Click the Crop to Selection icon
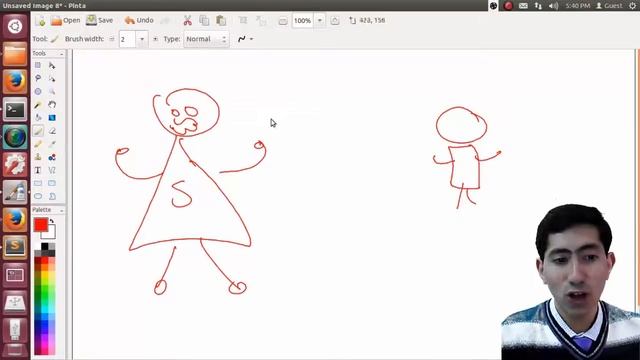The image size is (640, 360). (243, 20)
